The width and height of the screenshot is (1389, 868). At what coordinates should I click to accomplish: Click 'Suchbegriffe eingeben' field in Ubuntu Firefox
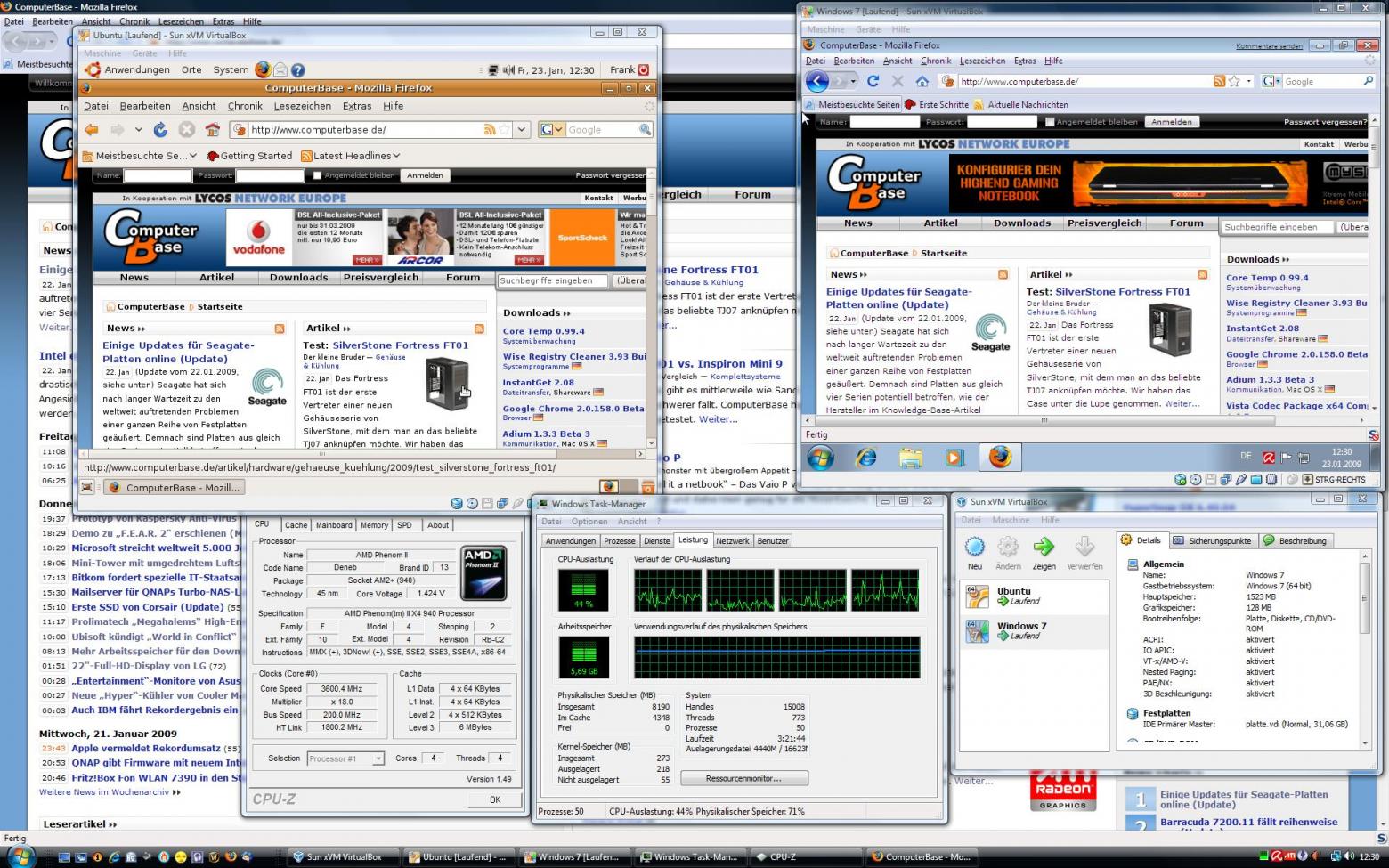coord(552,280)
